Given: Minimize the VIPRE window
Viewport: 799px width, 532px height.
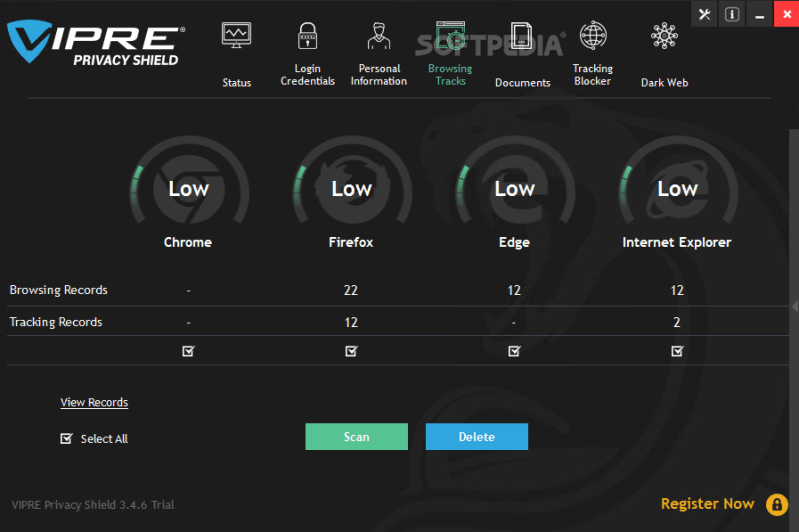Looking at the screenshot, I should tap(759, 14).
